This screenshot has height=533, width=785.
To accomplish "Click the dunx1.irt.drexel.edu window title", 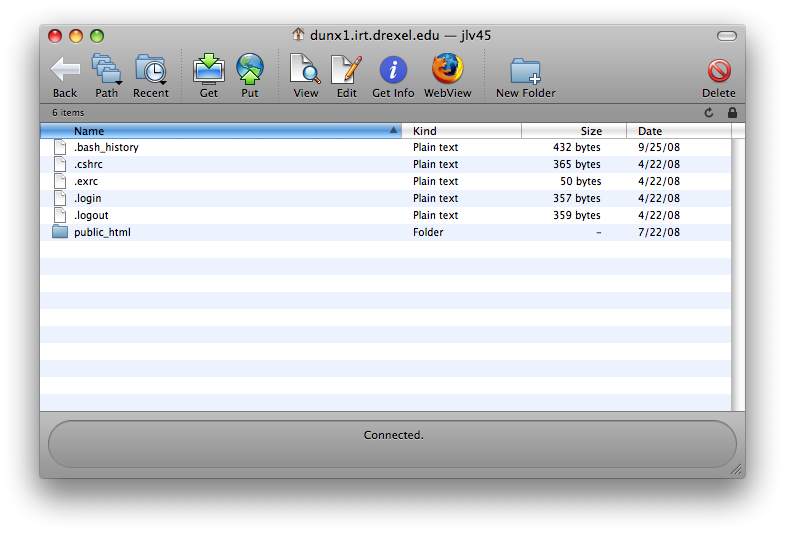I will coord(400,35).
